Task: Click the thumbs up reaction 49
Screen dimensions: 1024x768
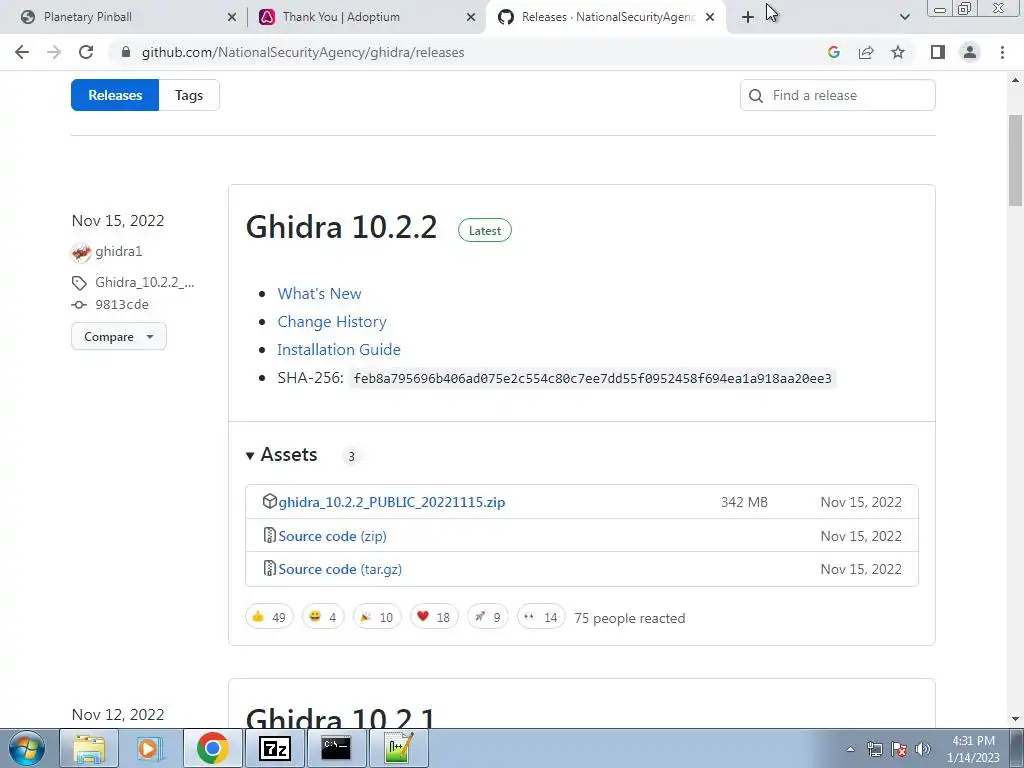Action: [x=270, y=617]
